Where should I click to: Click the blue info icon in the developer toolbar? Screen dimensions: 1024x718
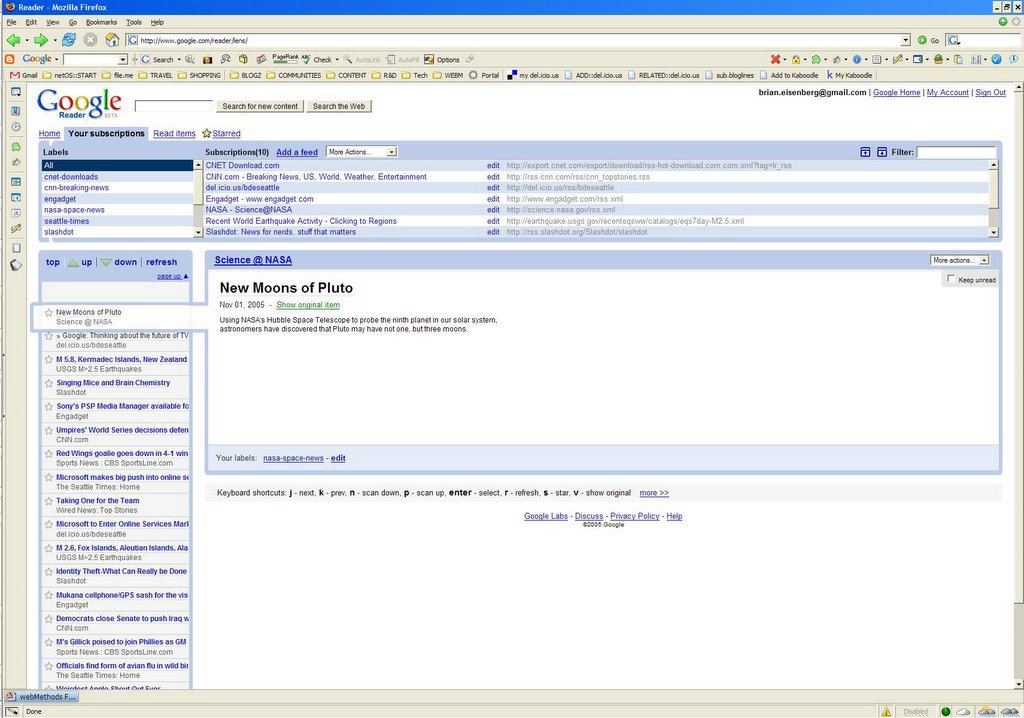857,59
